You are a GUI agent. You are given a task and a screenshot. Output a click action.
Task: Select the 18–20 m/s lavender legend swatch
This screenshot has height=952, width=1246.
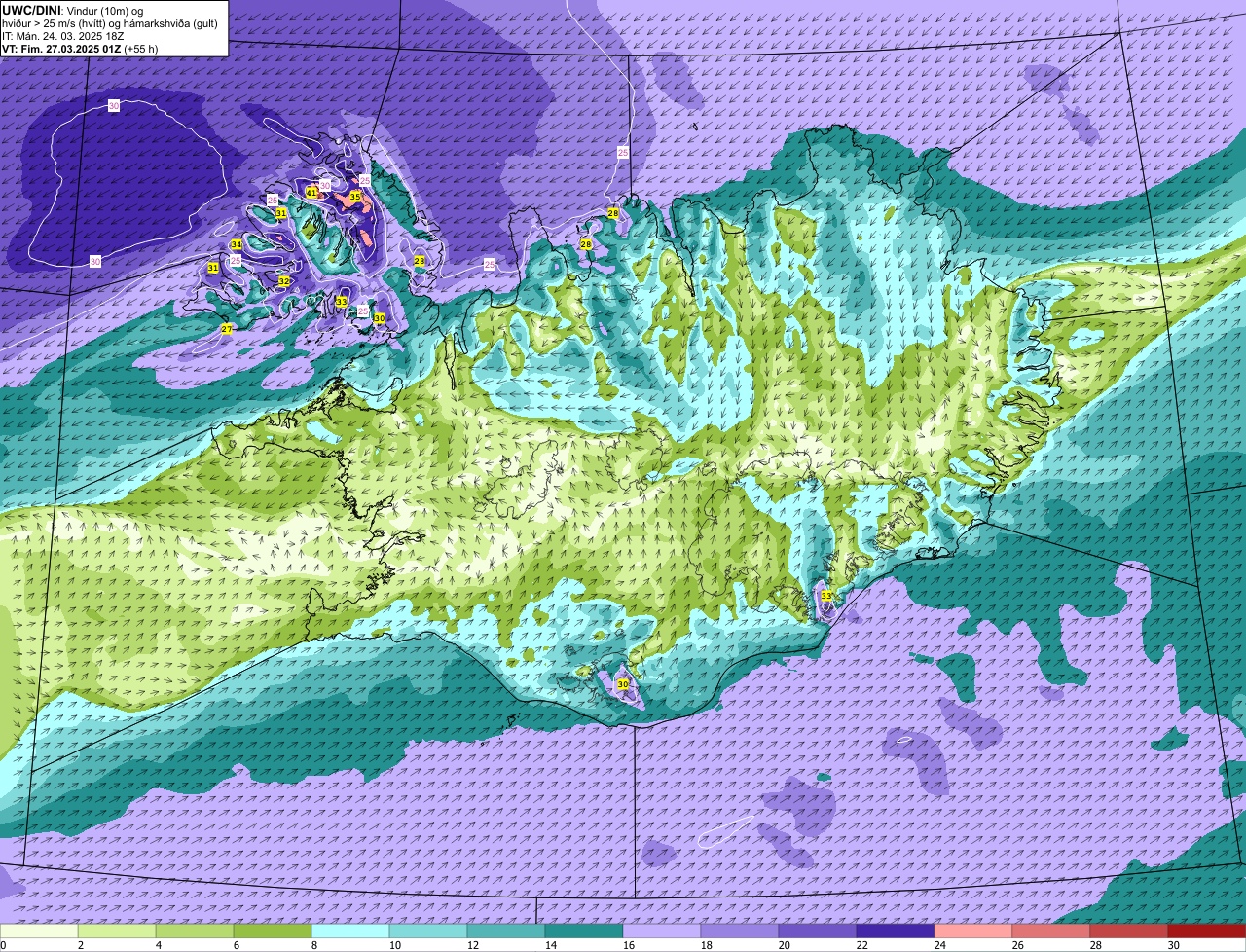740,931
